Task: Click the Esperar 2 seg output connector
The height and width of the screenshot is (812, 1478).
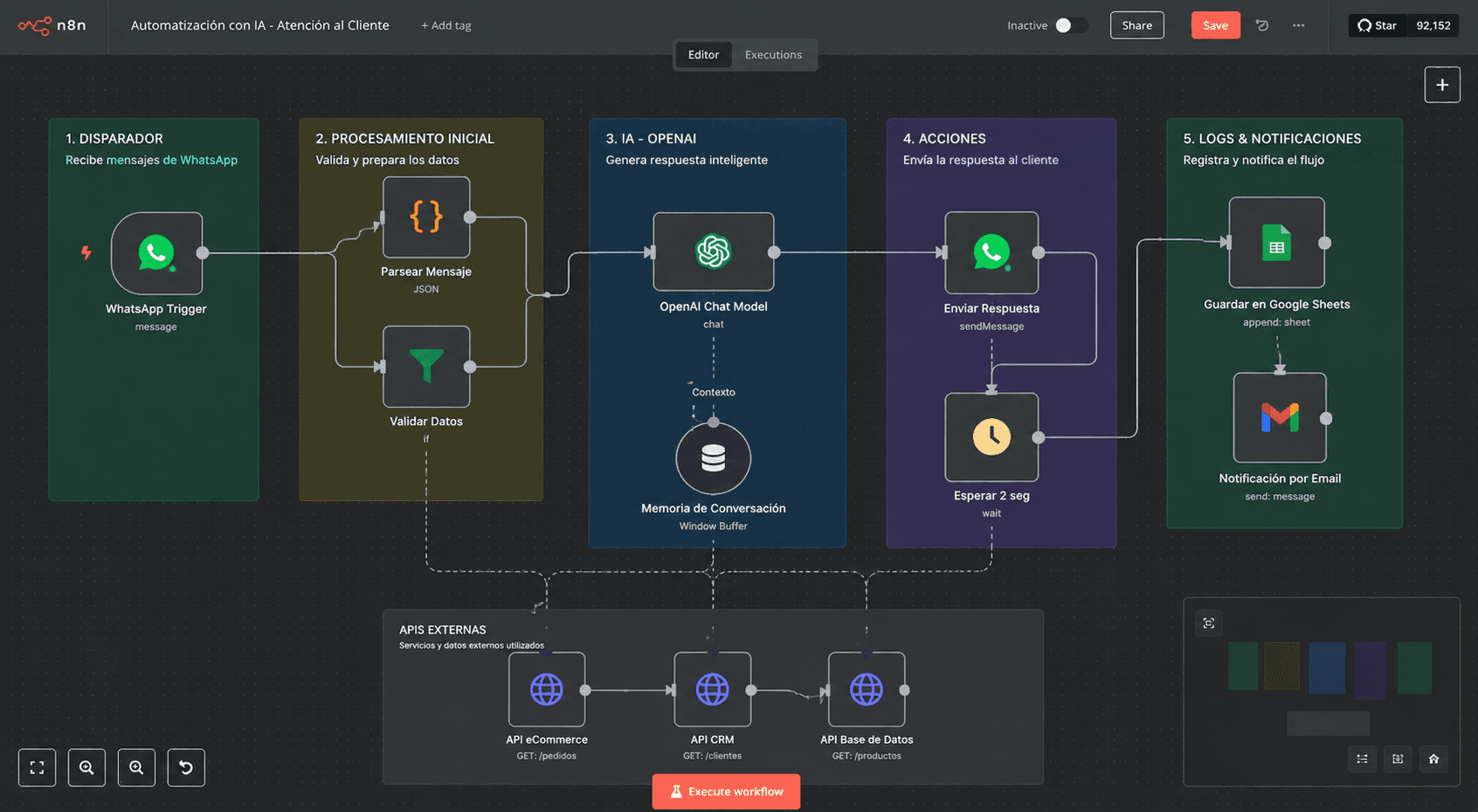Action: tap(1039, 437)
